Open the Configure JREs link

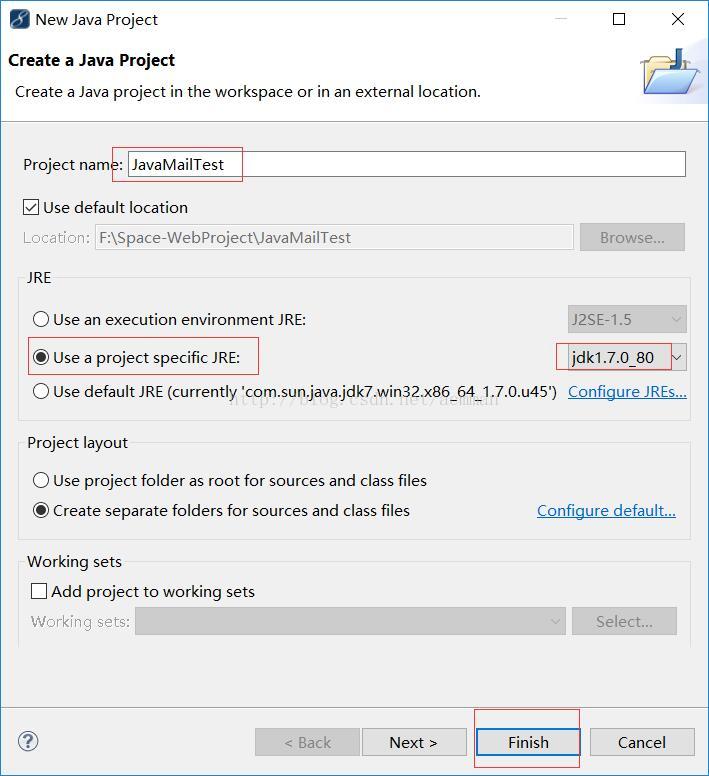[627, 391]
